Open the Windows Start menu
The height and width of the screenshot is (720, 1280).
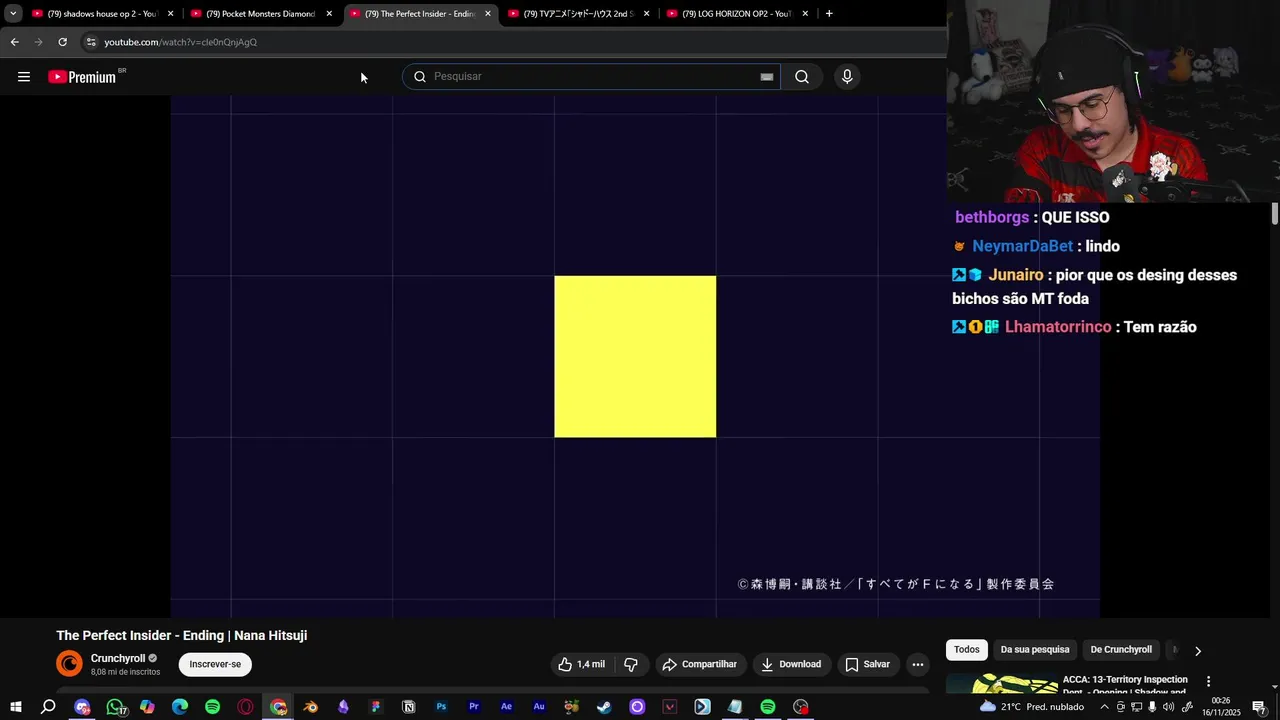pyautogui.click(x=15, y=707)
